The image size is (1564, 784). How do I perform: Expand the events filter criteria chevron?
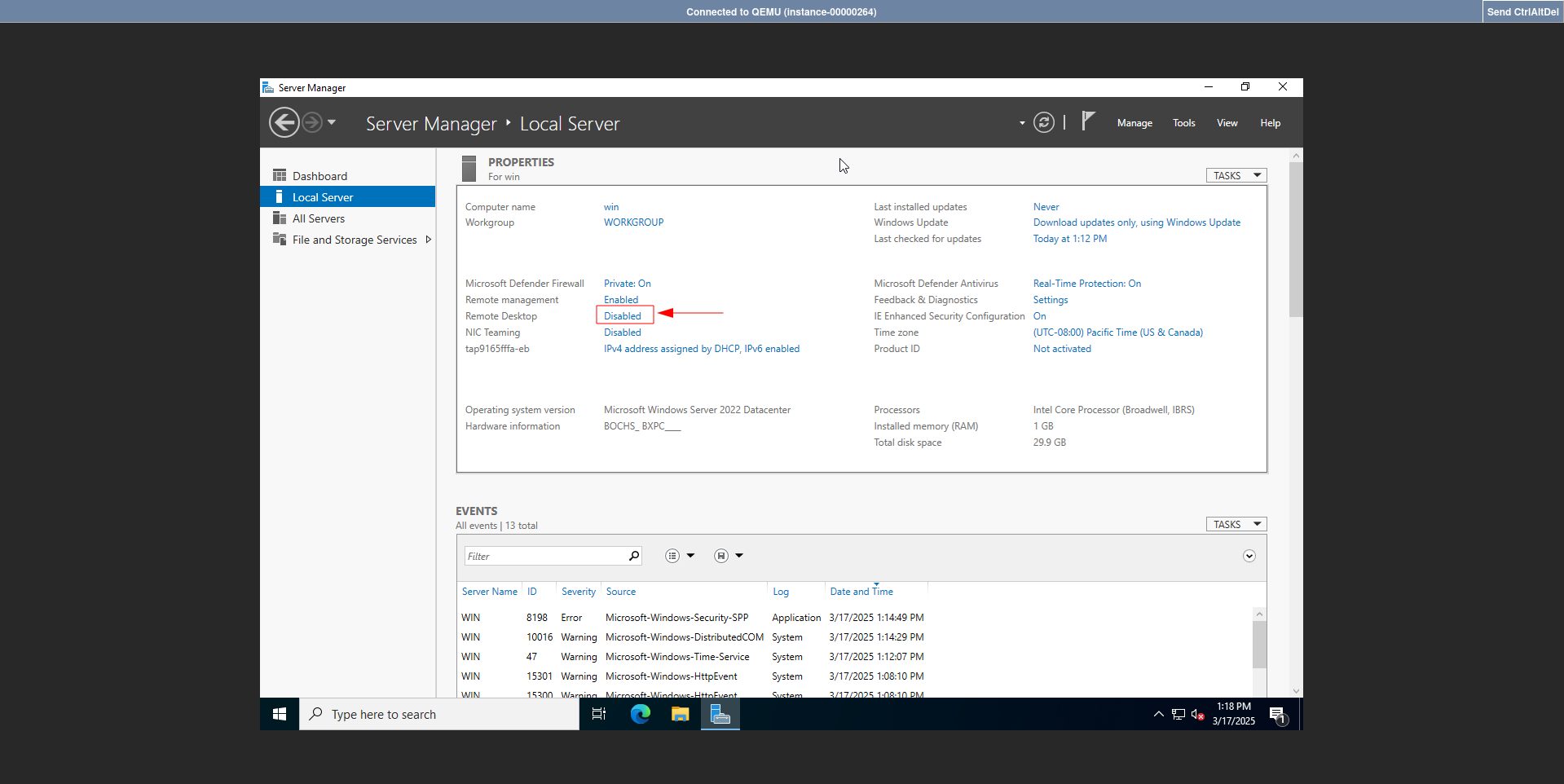tap(1249, 556)
